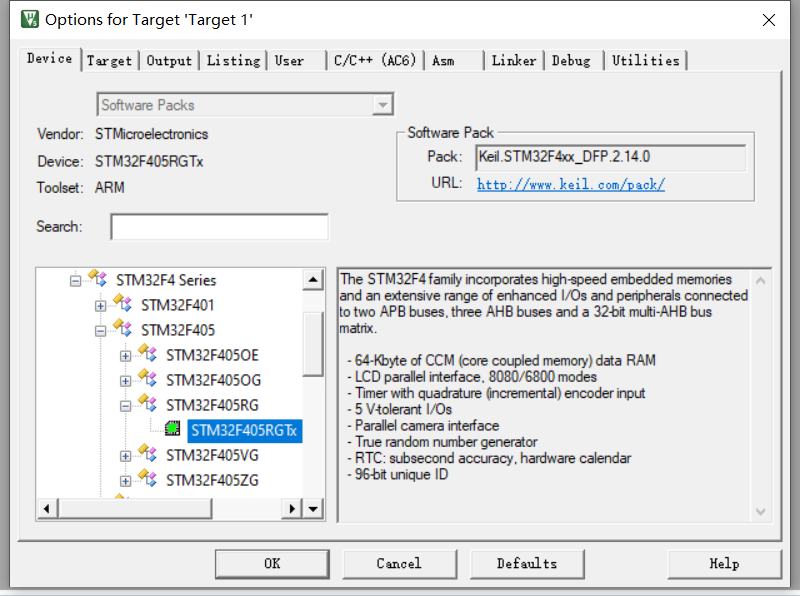Click the device tree vertical scrollbar thumb

[313, 343]
